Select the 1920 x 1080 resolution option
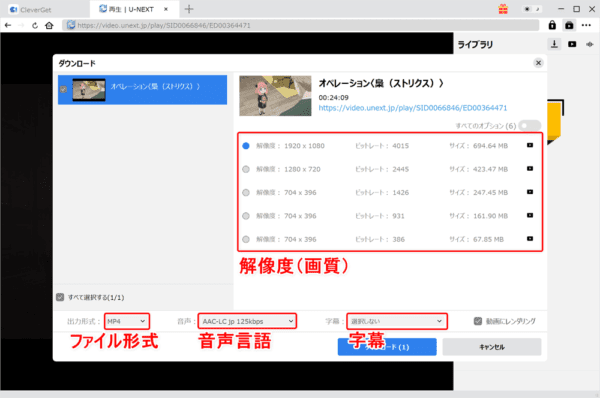The width and height of the screenshot is (600, 398). 246,146
